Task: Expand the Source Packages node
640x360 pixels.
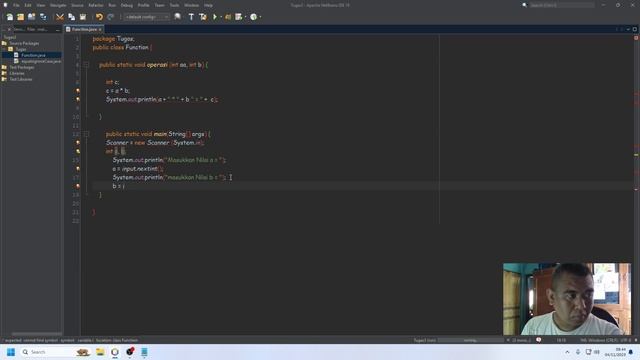Action: 4,43
